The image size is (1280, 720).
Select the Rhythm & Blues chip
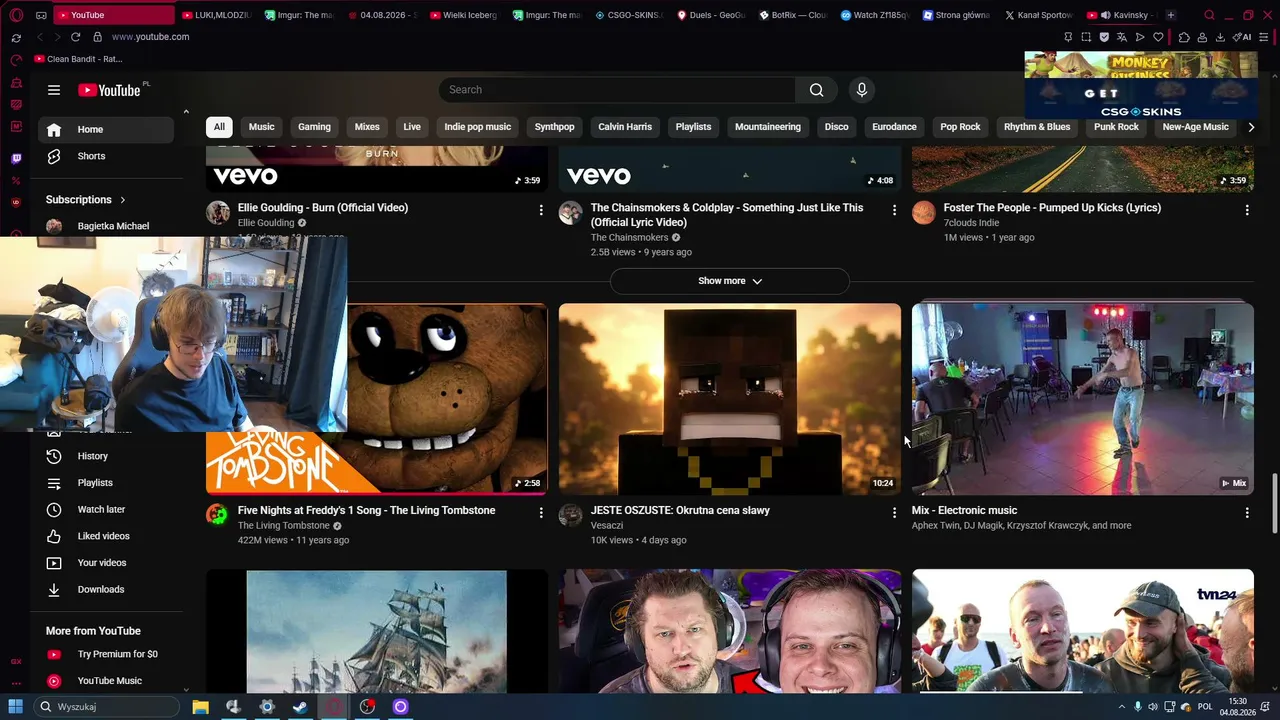pos(1037,127)
